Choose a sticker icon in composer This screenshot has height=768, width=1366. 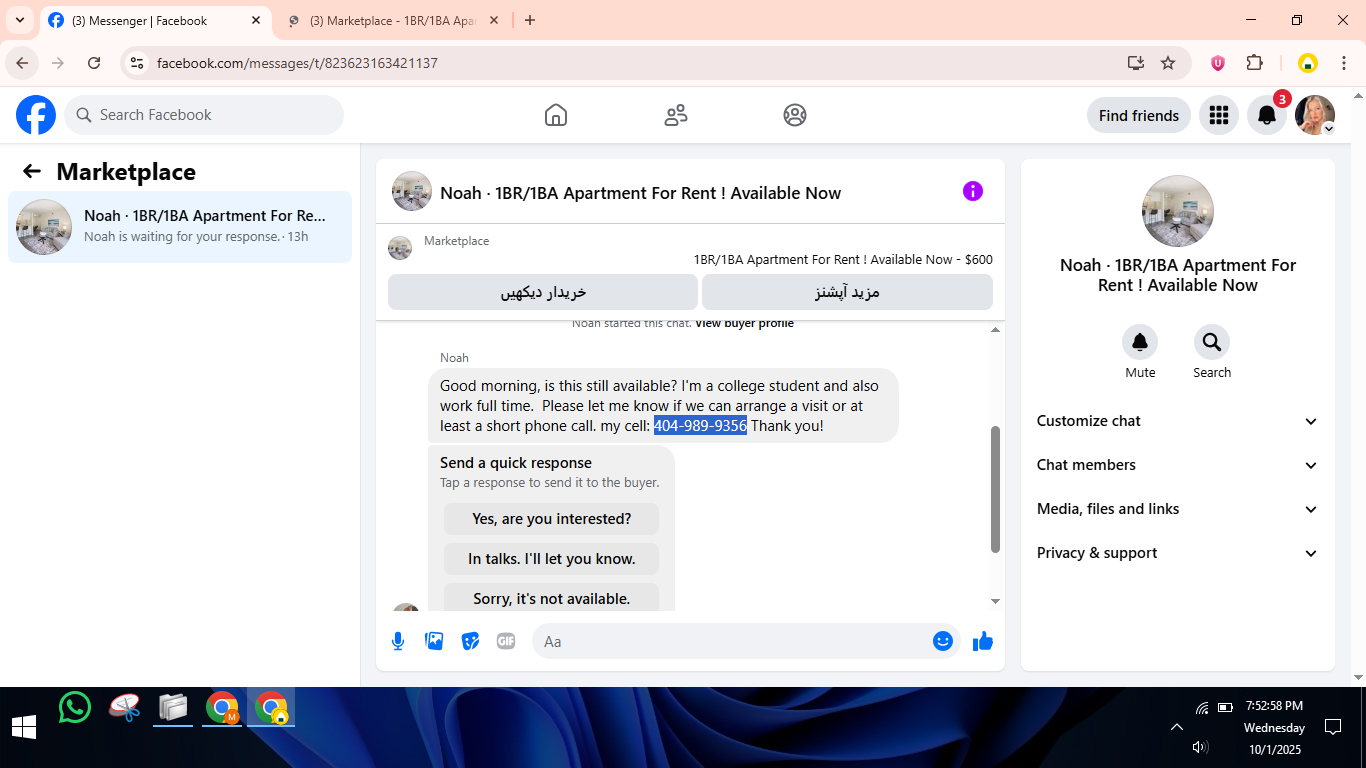(x=470, y=641)
